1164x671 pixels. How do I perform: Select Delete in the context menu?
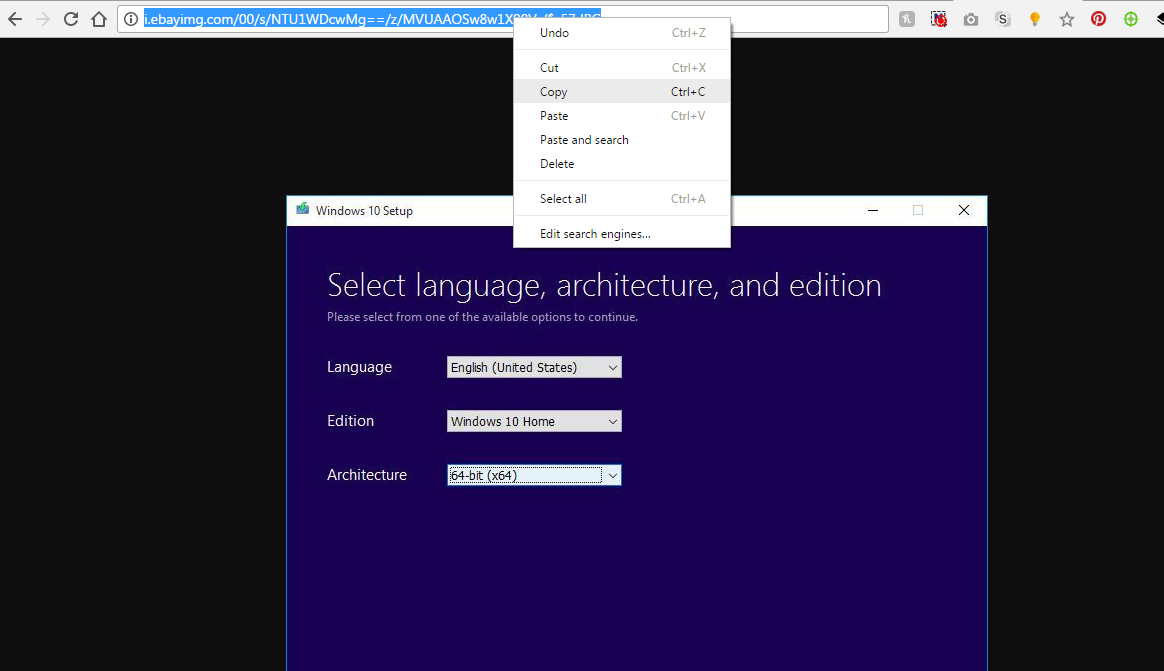(x=622, y=163)
